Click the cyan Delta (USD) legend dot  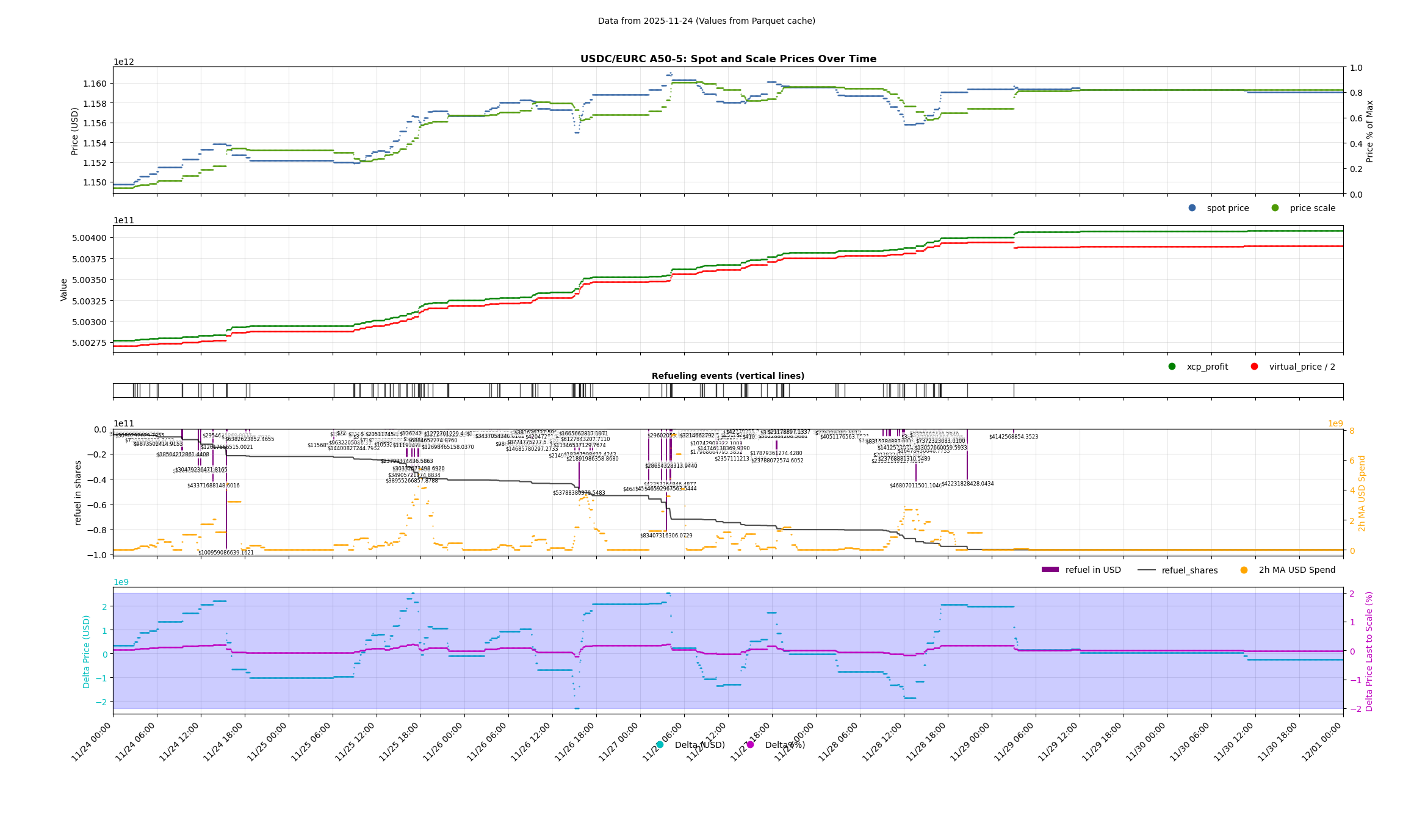click(x=660, y=745)
